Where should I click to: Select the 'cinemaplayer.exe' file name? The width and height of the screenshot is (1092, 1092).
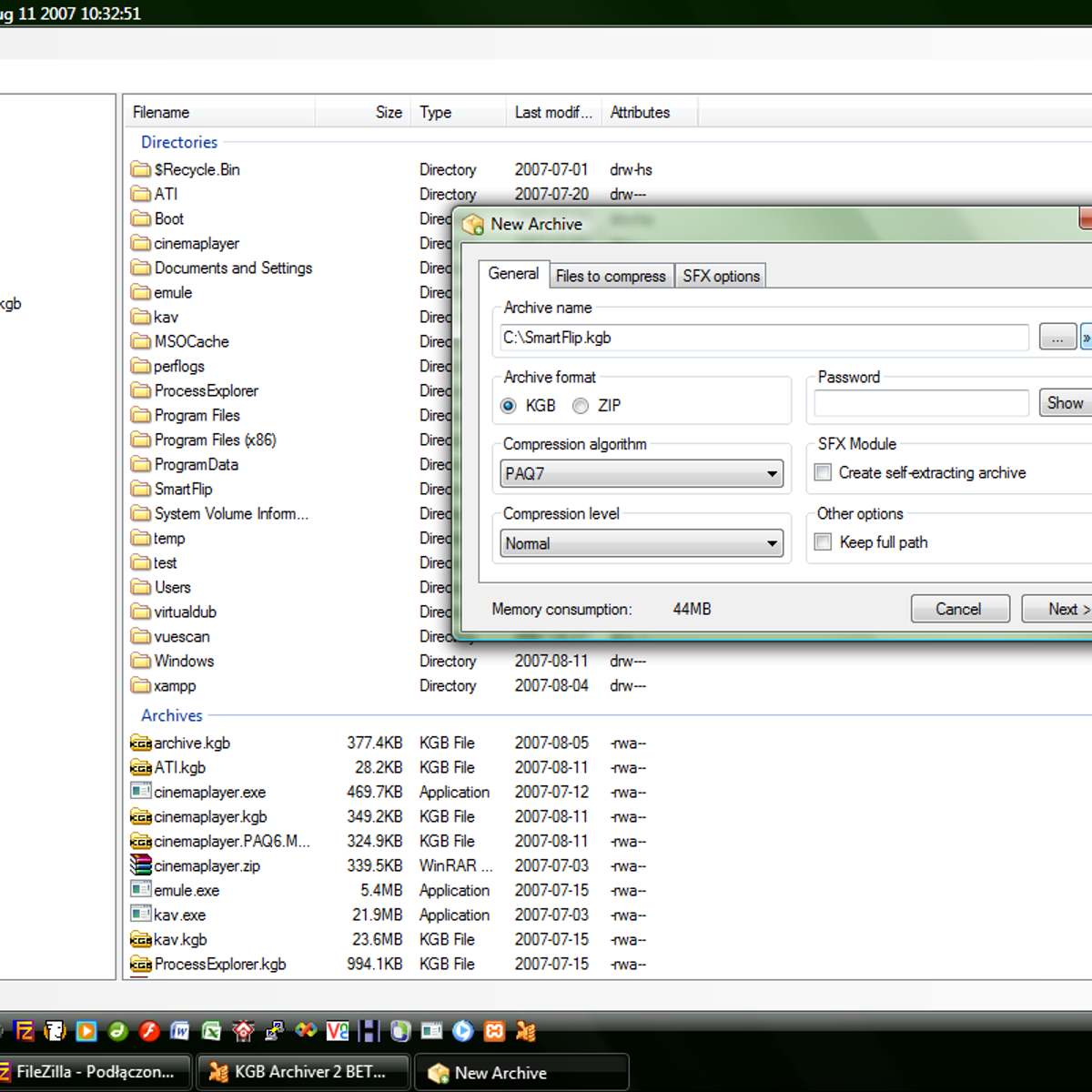tap(210, 792)
